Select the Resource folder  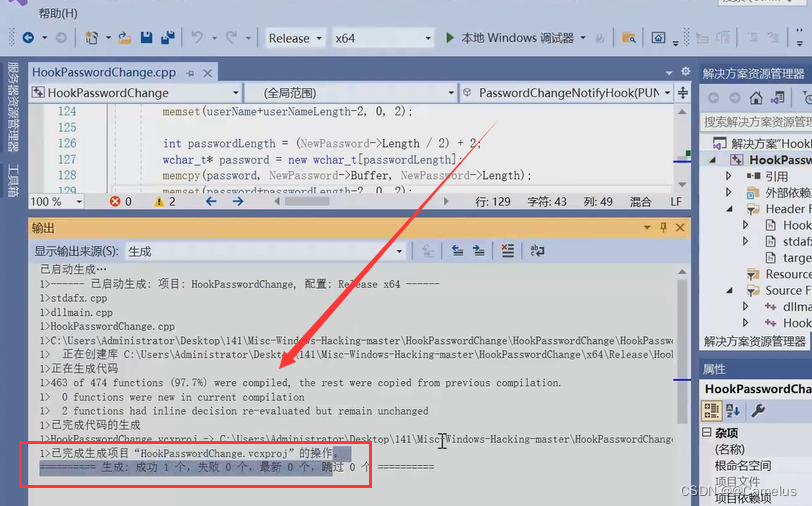tap(779, 274)
